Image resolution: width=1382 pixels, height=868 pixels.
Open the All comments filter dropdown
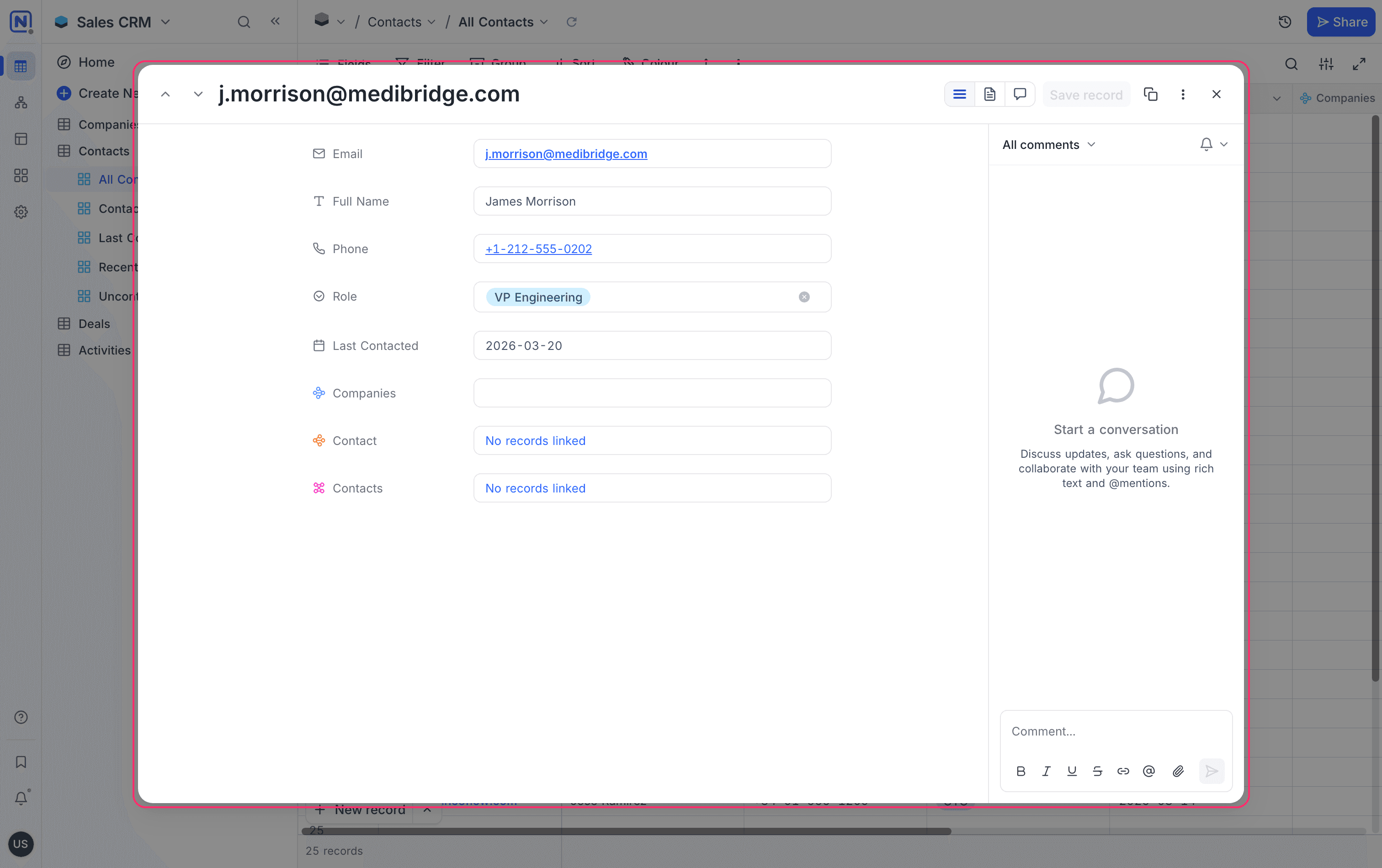(1048, 144)
